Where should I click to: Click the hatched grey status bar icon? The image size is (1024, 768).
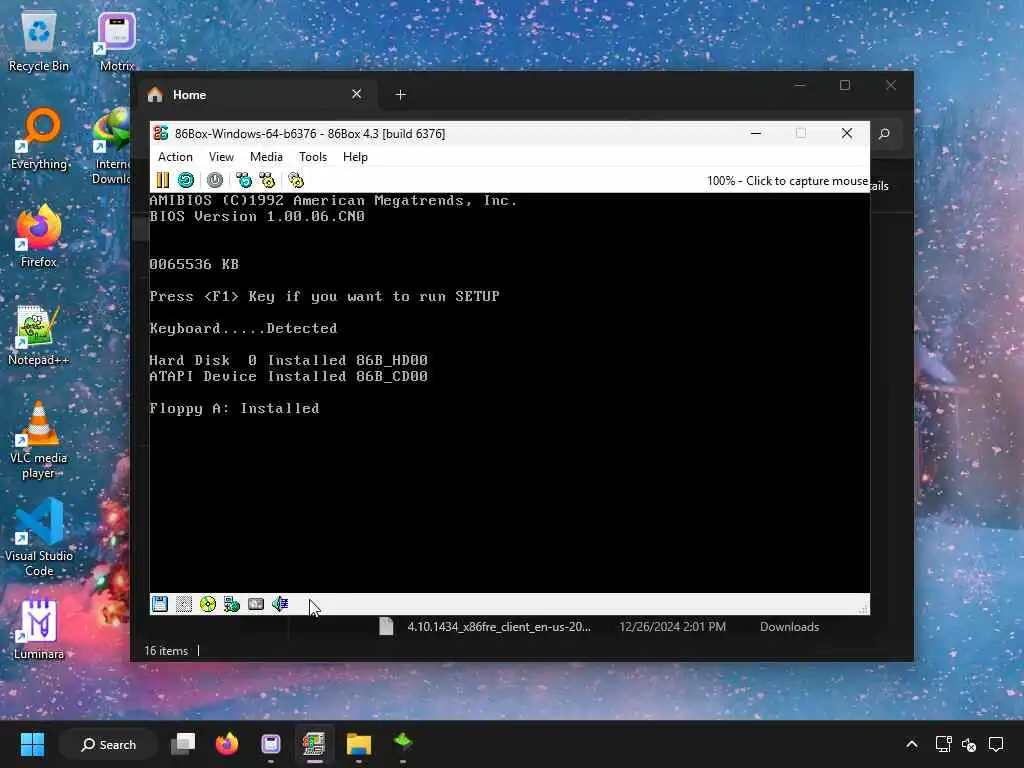tap(184, 604)
